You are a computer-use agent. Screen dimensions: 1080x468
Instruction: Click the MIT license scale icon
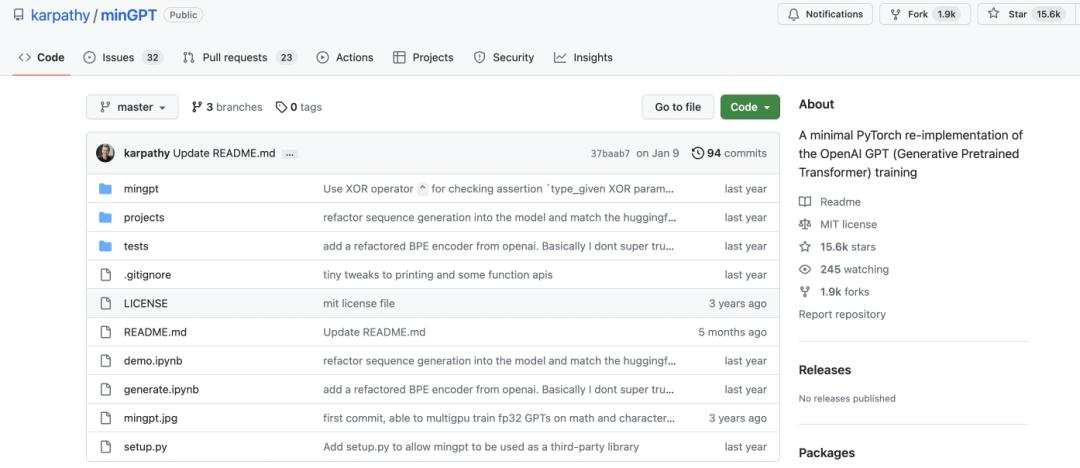pyautogui.click(x=805, y=224)
